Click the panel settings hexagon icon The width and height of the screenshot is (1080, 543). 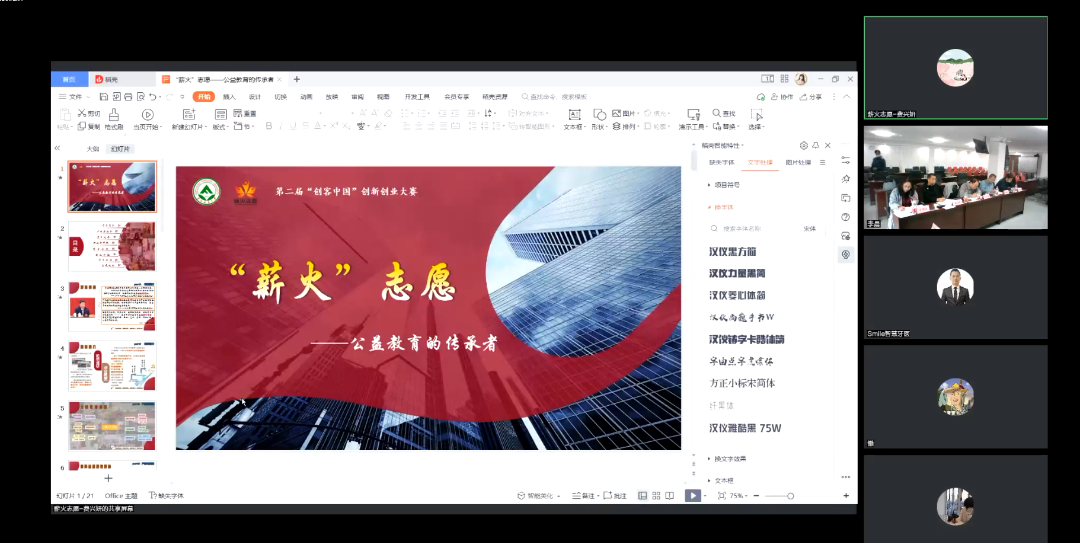click(x=804, y=145)
